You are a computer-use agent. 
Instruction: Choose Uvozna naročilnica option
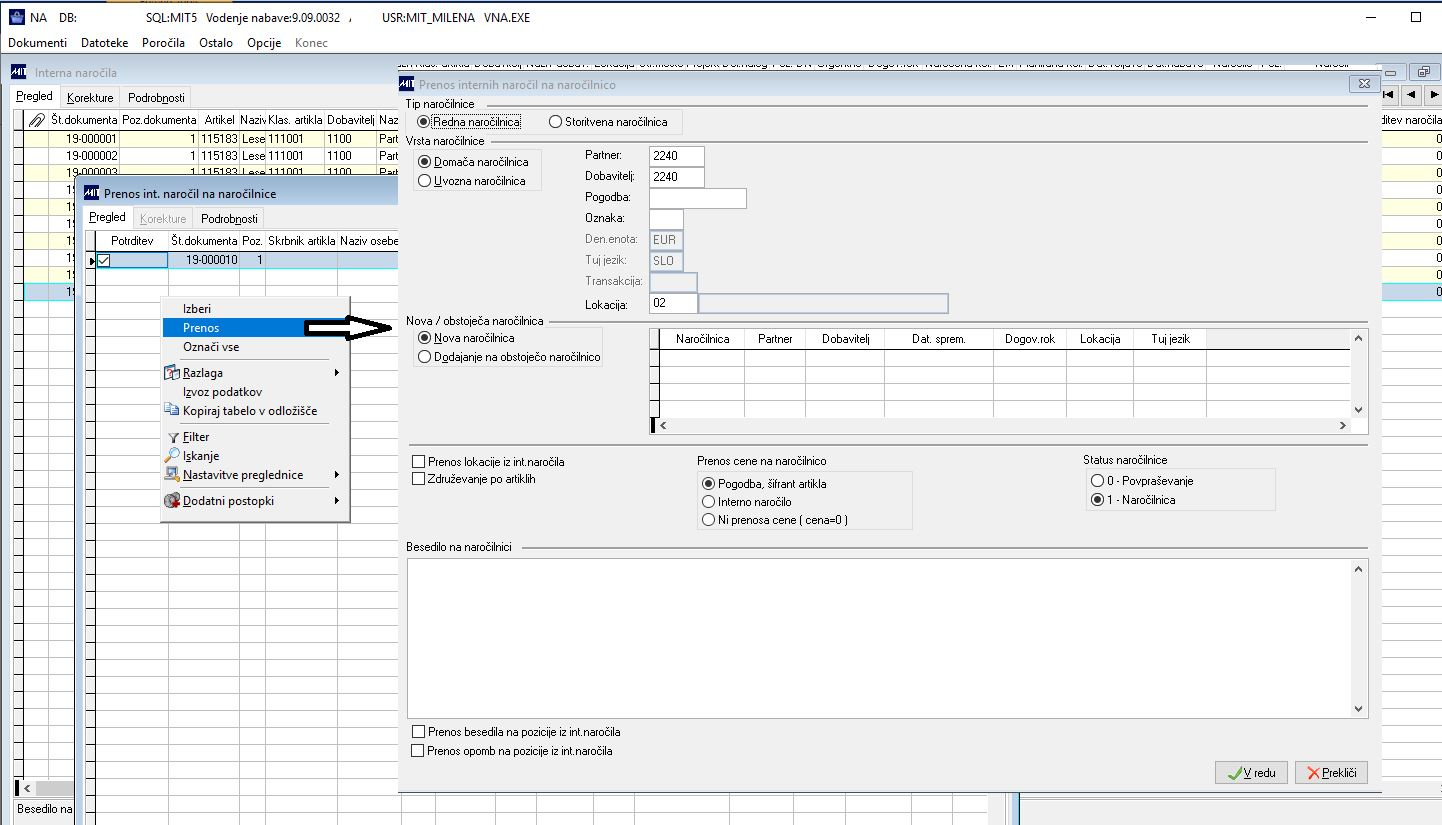pyautogui.click(x=425, y=181)
